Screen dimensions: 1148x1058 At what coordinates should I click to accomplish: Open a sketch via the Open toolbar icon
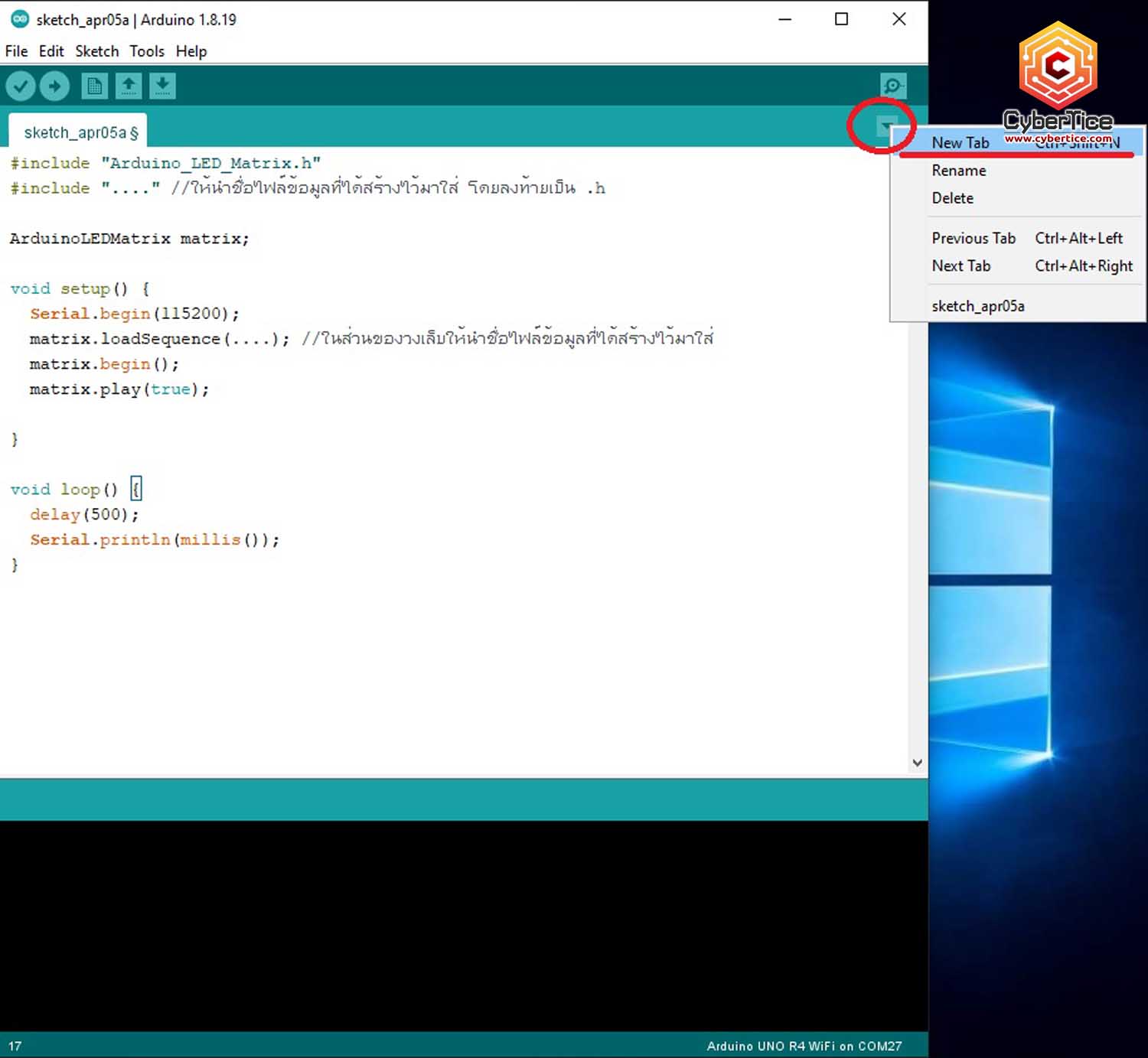(129, 86)
